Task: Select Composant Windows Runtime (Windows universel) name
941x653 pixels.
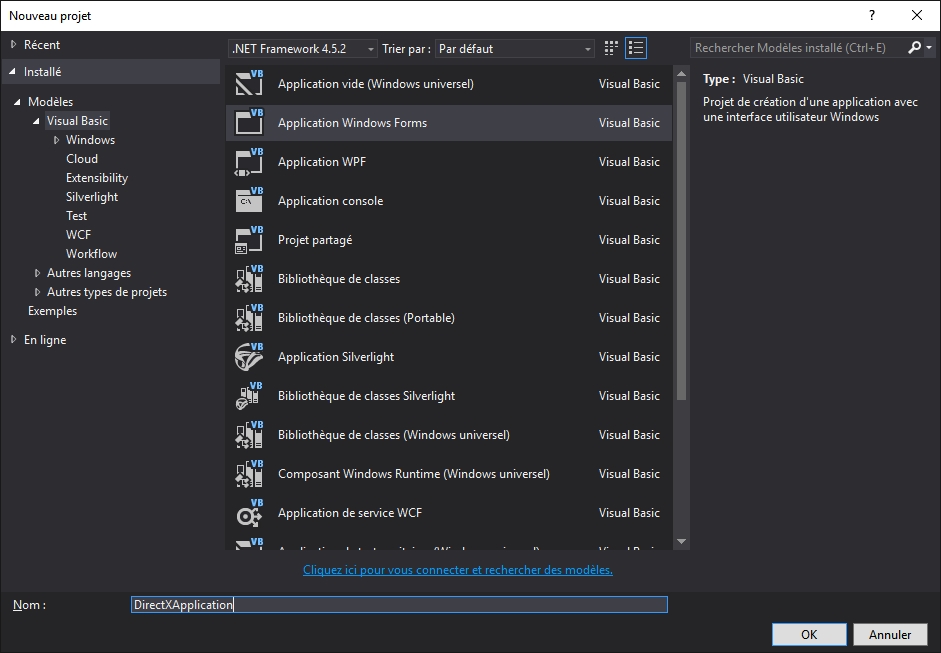Action: 413,474
